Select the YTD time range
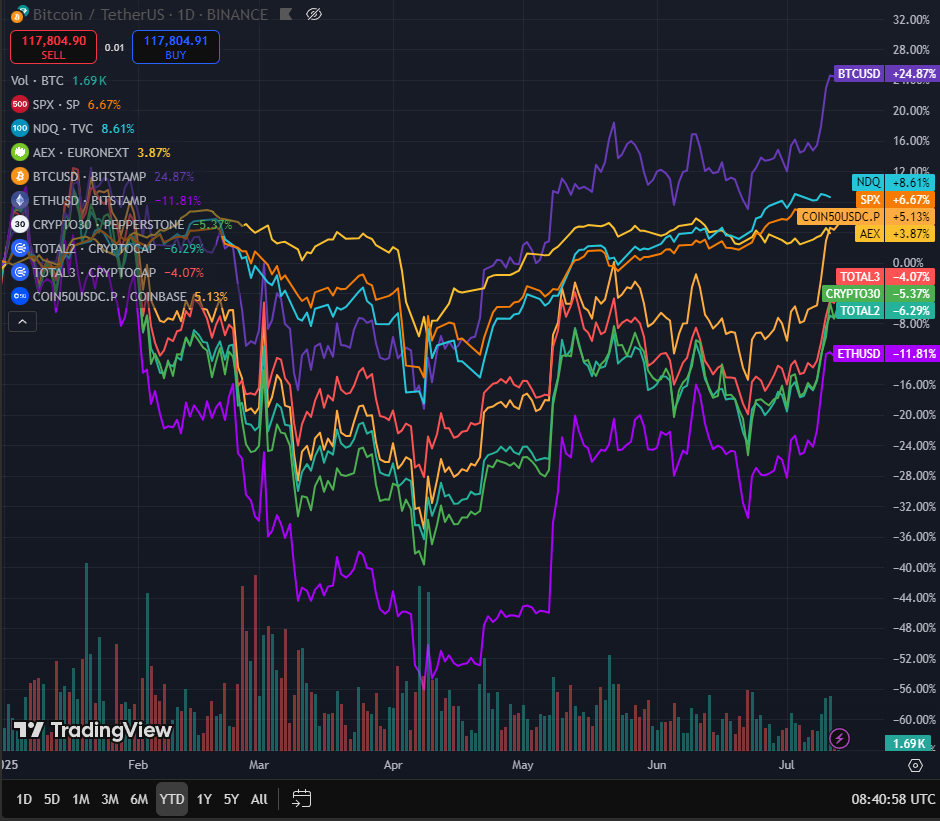 coord(172,799)
